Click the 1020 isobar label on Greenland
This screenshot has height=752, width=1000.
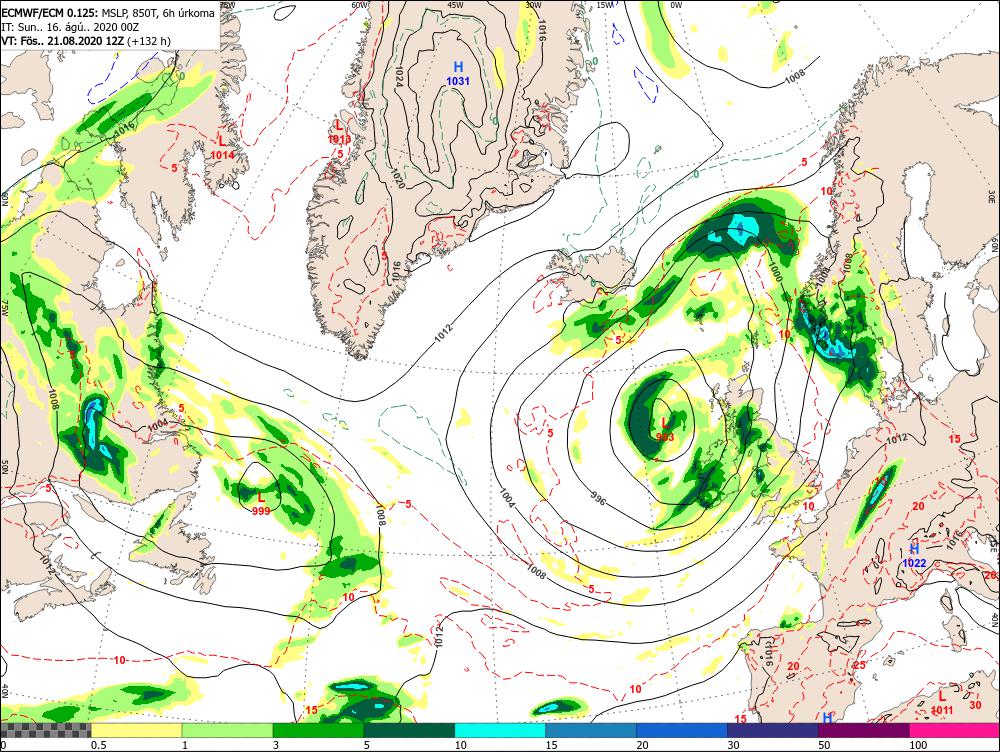point(397,179)
